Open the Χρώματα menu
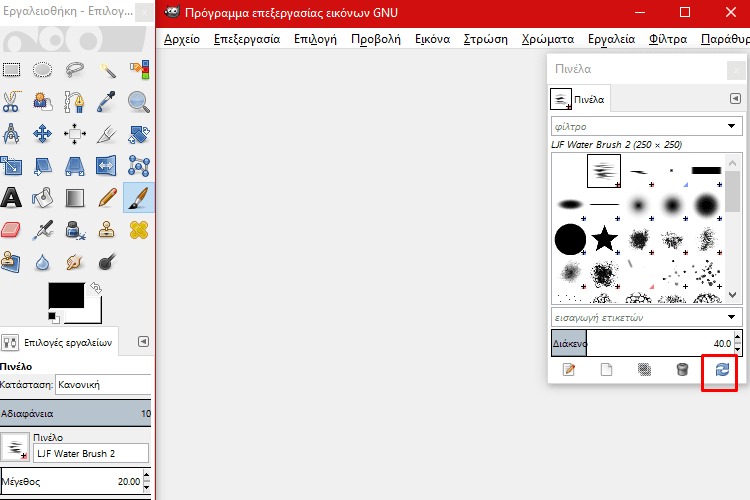 pos(548,39)
